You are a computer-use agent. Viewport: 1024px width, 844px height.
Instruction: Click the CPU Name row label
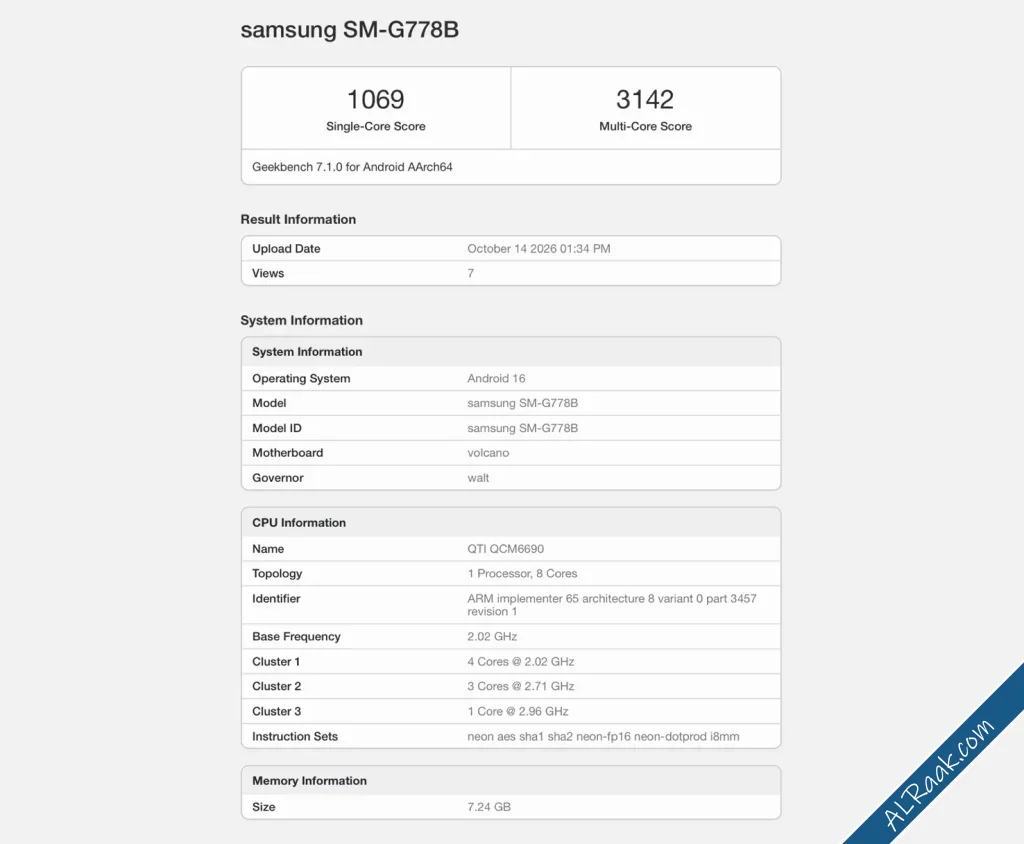[x=268, y=549]
